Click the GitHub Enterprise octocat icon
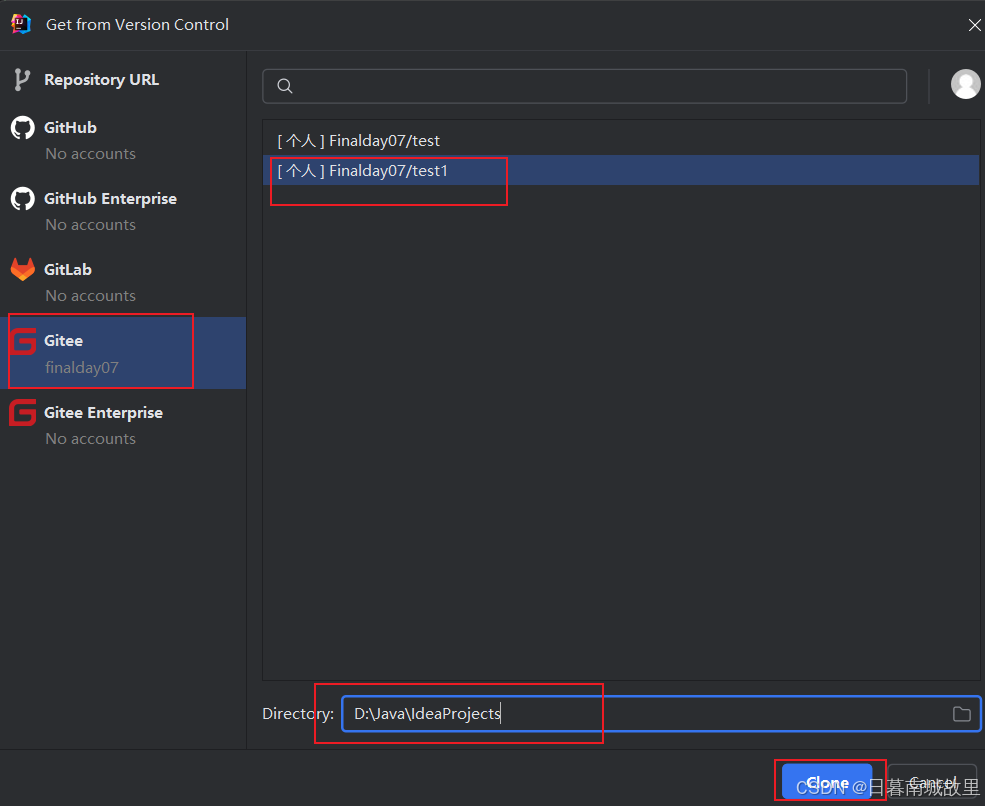 pyautogui.click(x=23, y=199)
